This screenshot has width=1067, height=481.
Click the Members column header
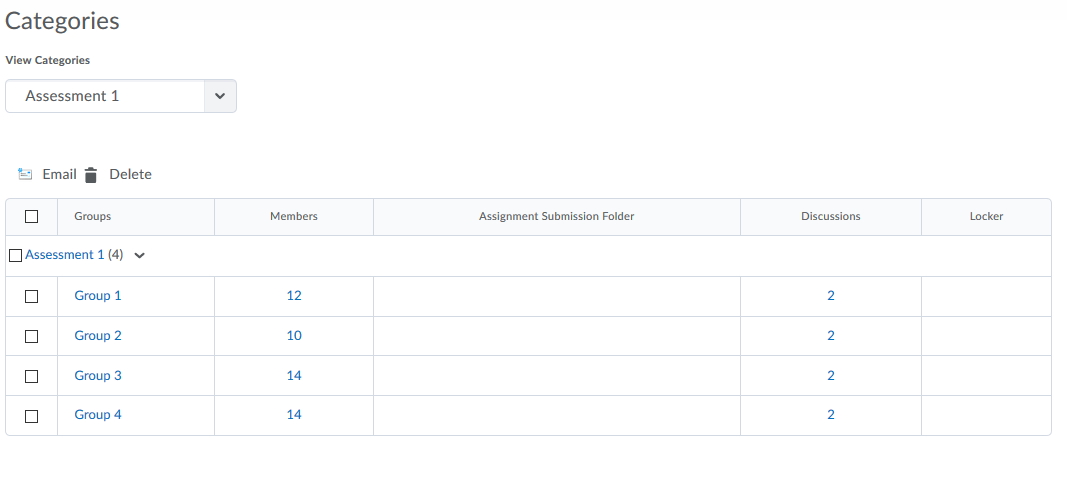[294, 216]
